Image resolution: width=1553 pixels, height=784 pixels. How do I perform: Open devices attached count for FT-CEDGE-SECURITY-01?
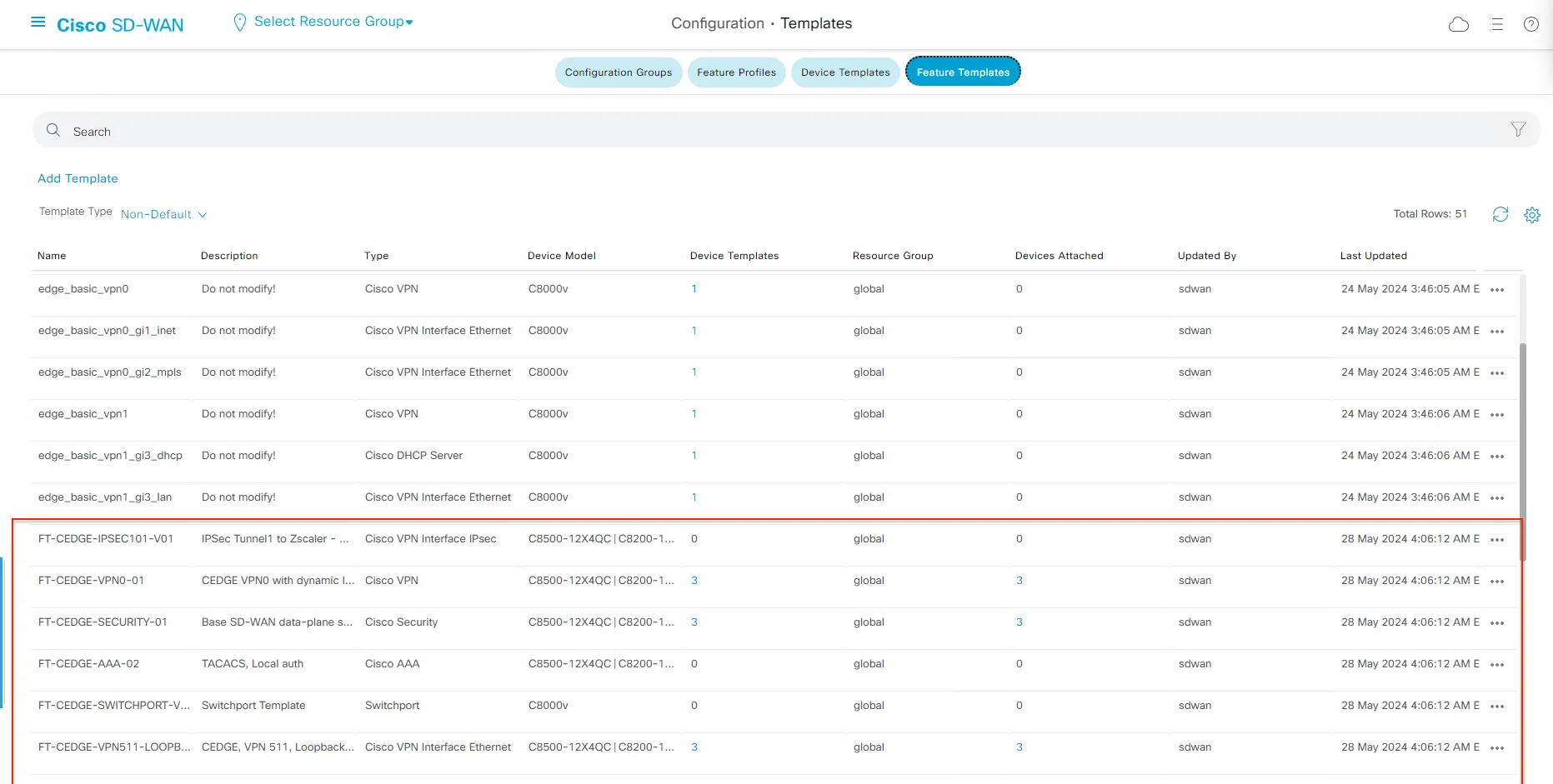(x=1019, y=622)
